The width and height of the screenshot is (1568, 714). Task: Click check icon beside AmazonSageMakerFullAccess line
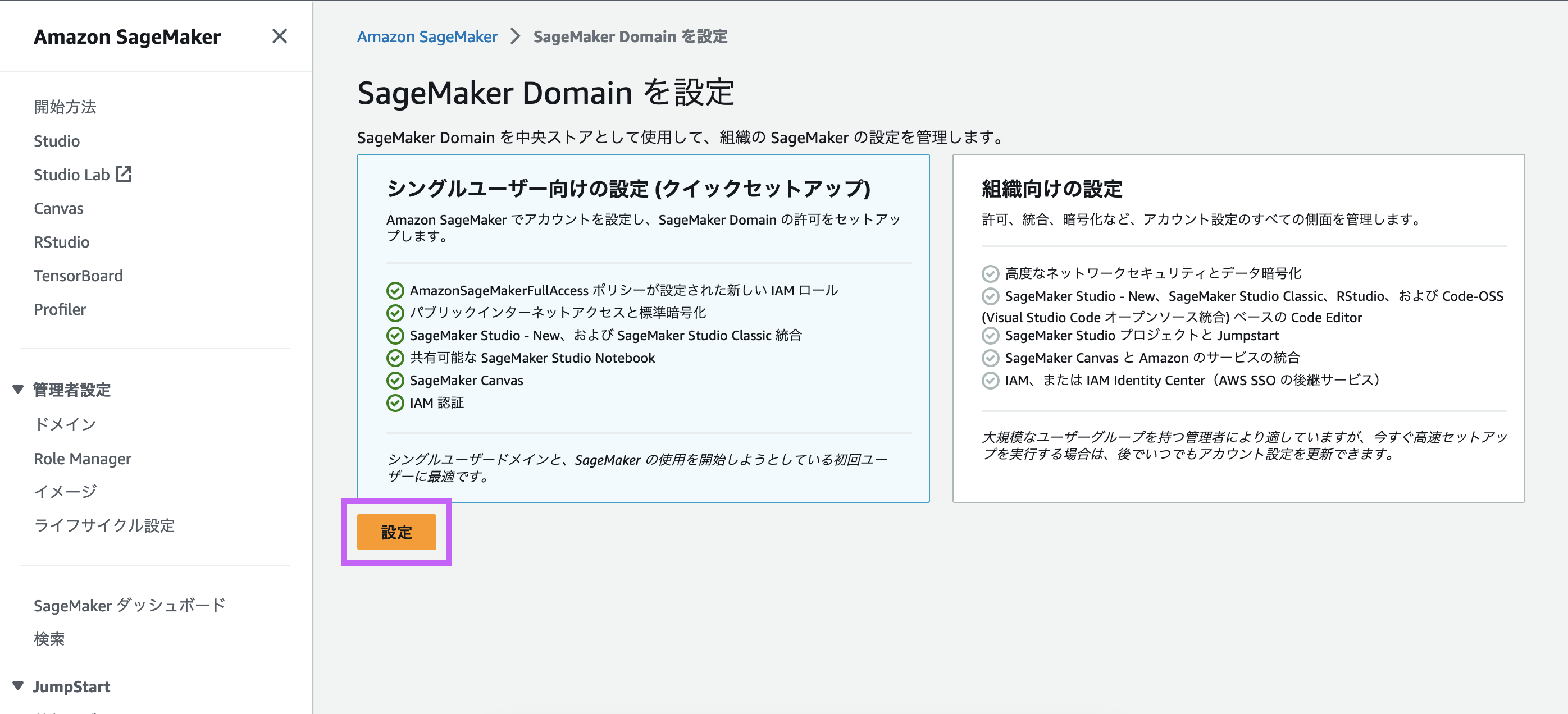point(395,291)
